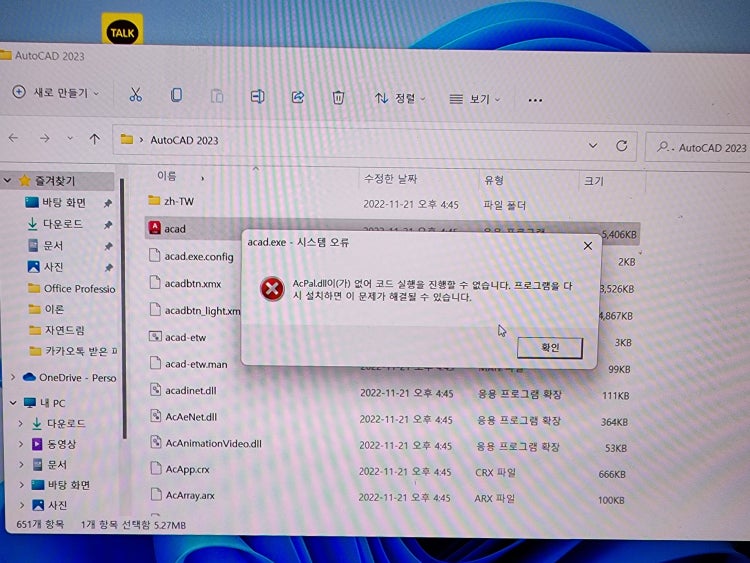Sort by 수정한 날짜 column header
The image size is (750, 563).
(x=390, y=179)
